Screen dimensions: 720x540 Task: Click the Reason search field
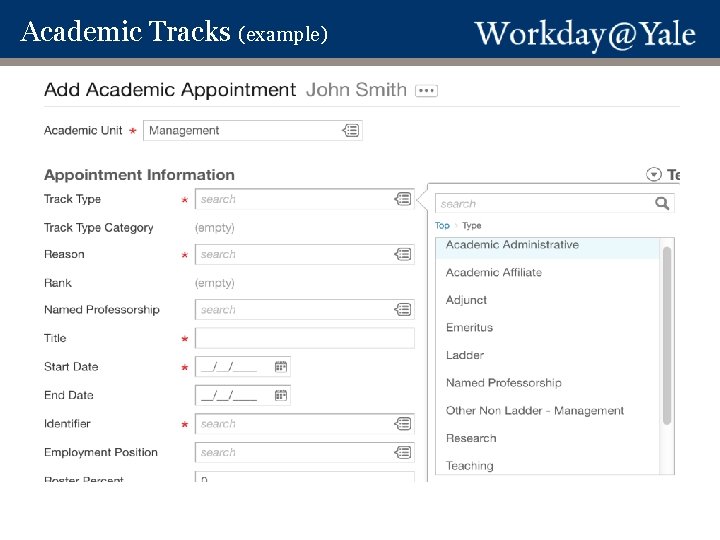click(304, 254)
